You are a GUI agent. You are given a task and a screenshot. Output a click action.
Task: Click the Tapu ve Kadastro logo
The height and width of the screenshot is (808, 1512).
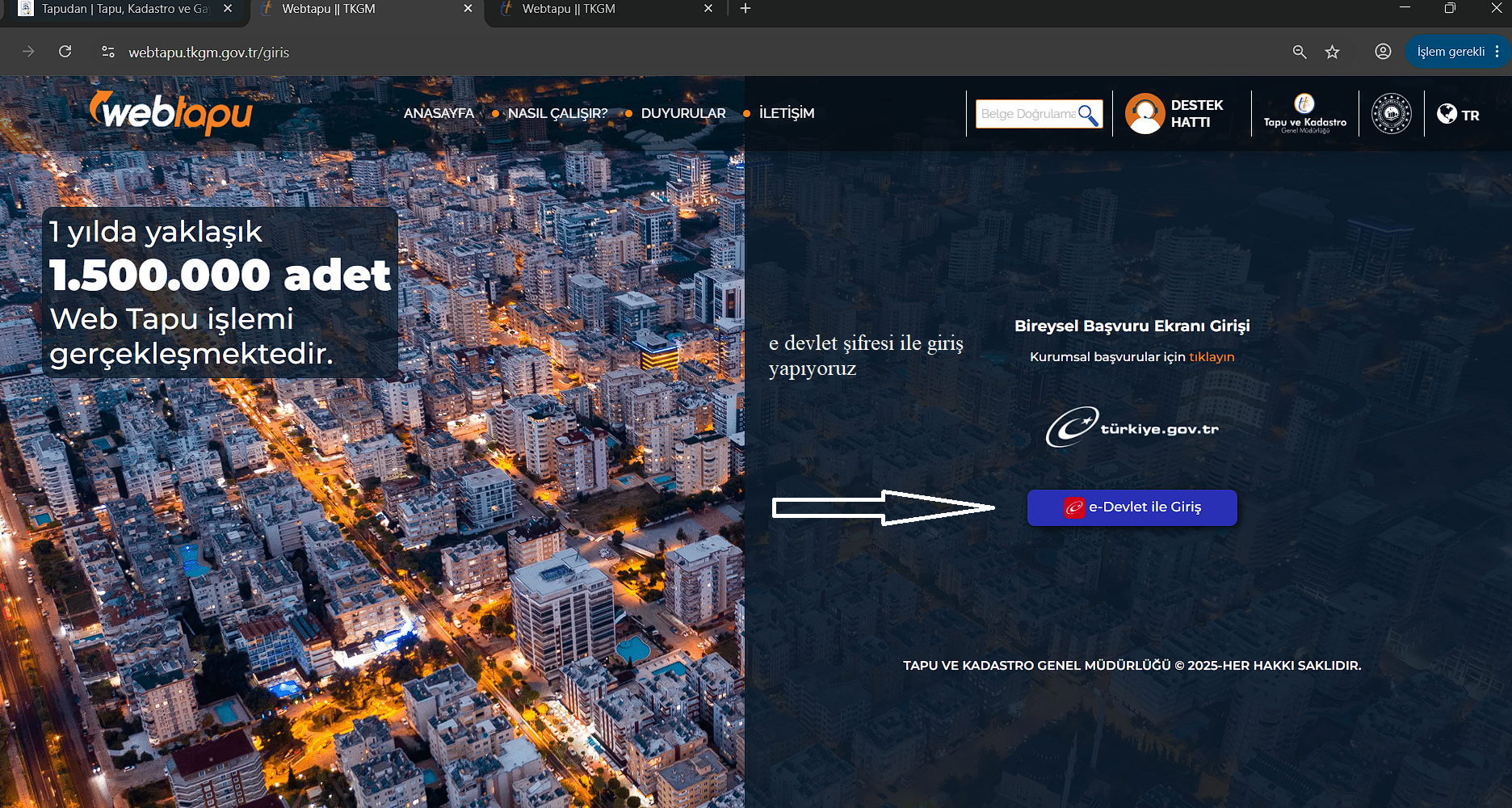(x=1304, y=114)
